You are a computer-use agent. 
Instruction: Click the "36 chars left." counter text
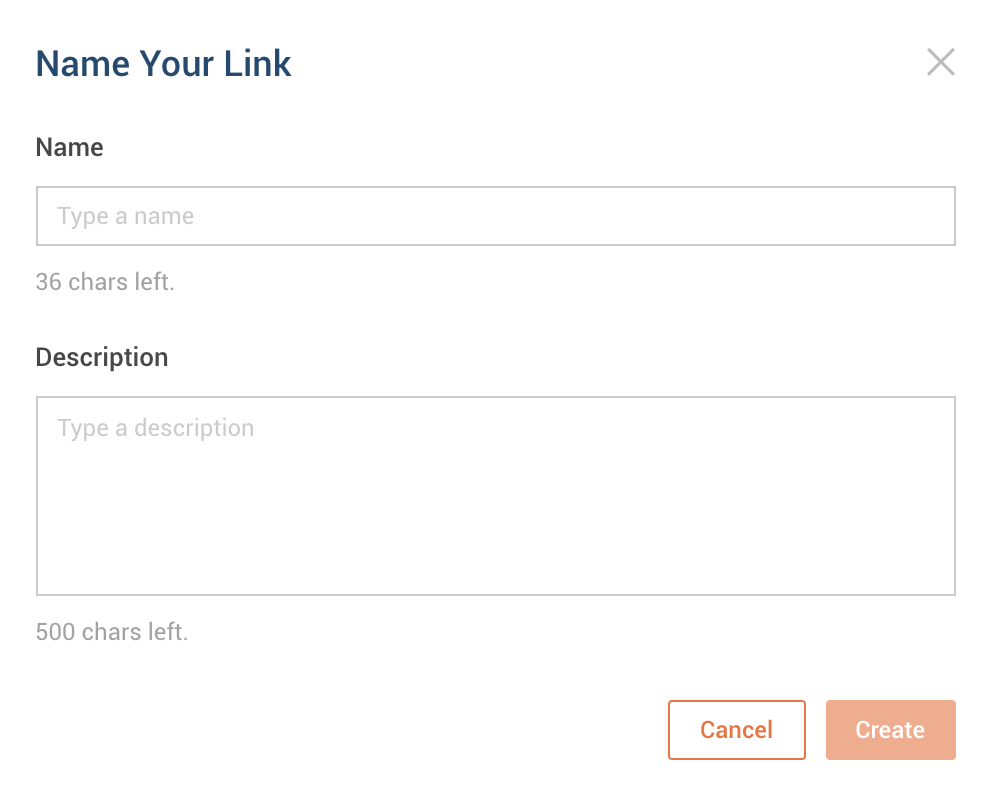tap(105, 282)
